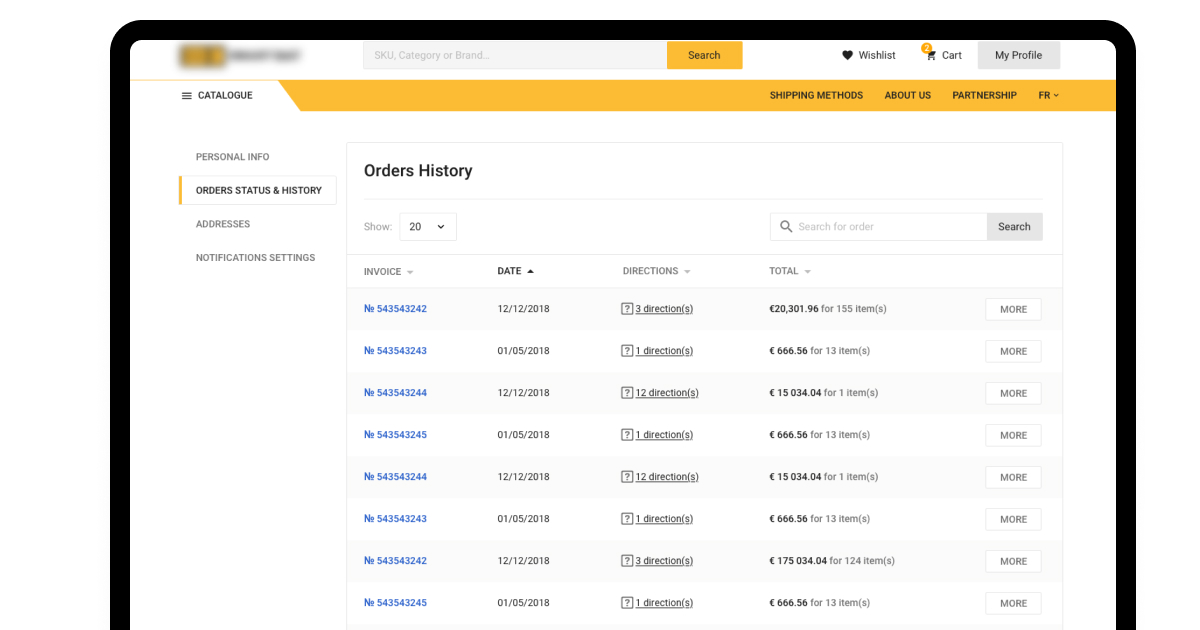The width and height of the screenshot is (1200, 630).
Task: Click MORE on the top order row
Action: pos(1012,309)
